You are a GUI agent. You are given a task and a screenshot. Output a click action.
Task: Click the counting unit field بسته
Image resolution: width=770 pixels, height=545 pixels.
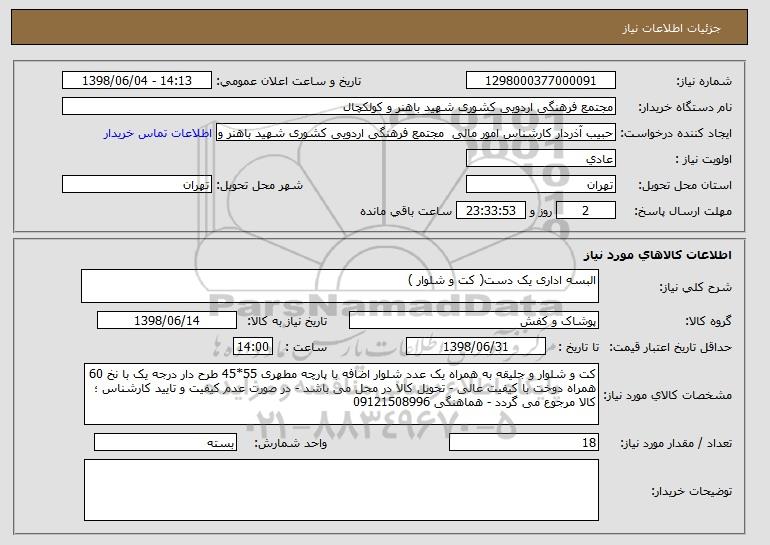165,442
